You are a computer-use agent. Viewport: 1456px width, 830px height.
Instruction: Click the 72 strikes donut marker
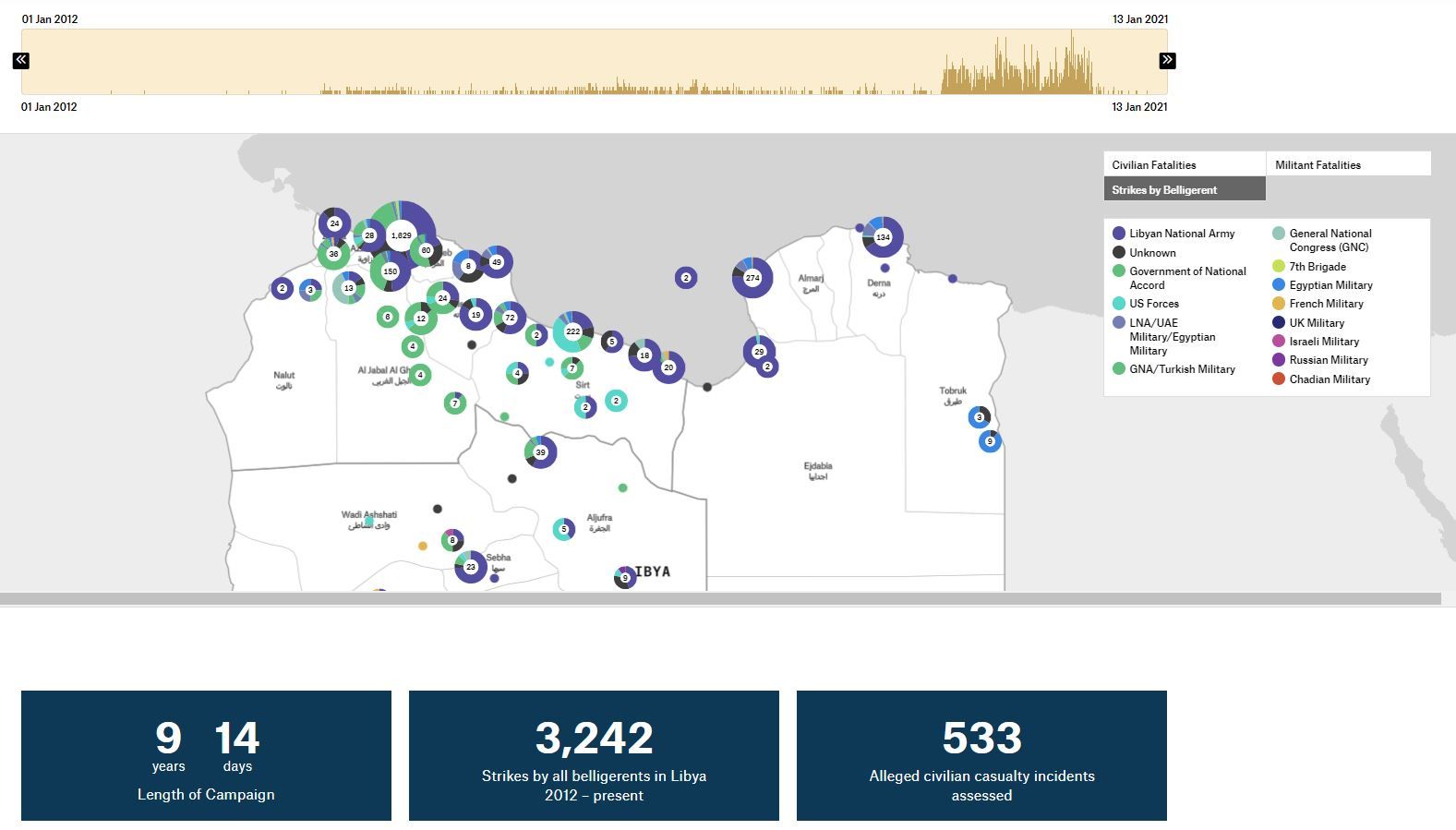[x=510, y=318]
